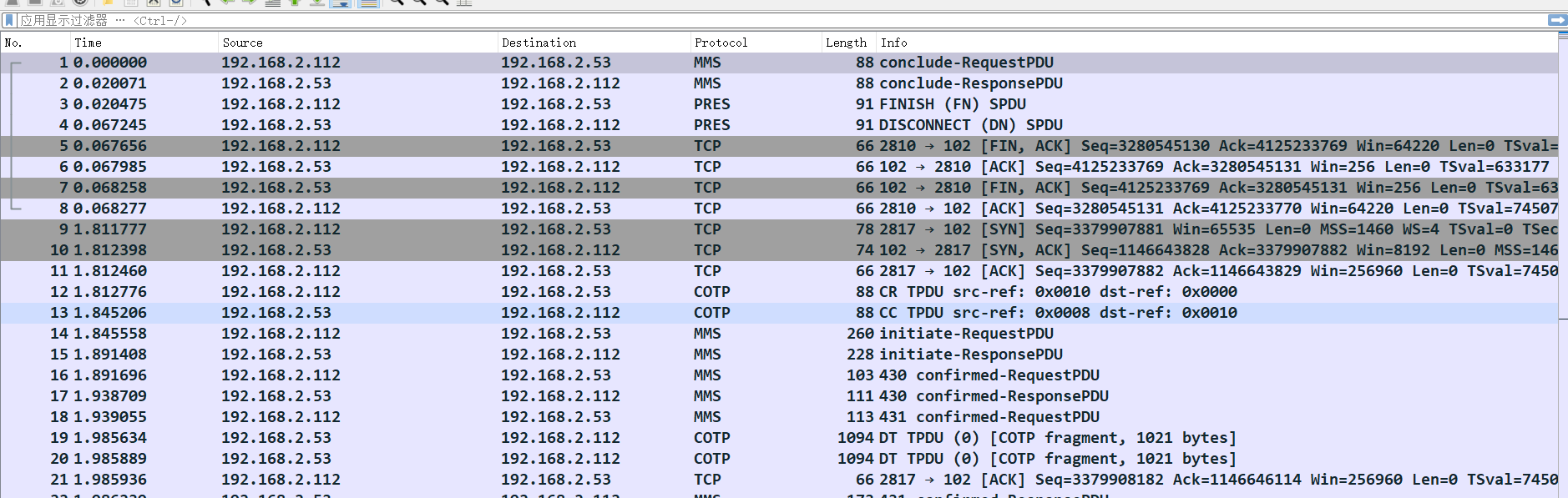1568x498 pixels.
Task: Toggle auto-scroll in live capture
Action: click(340, 3)
